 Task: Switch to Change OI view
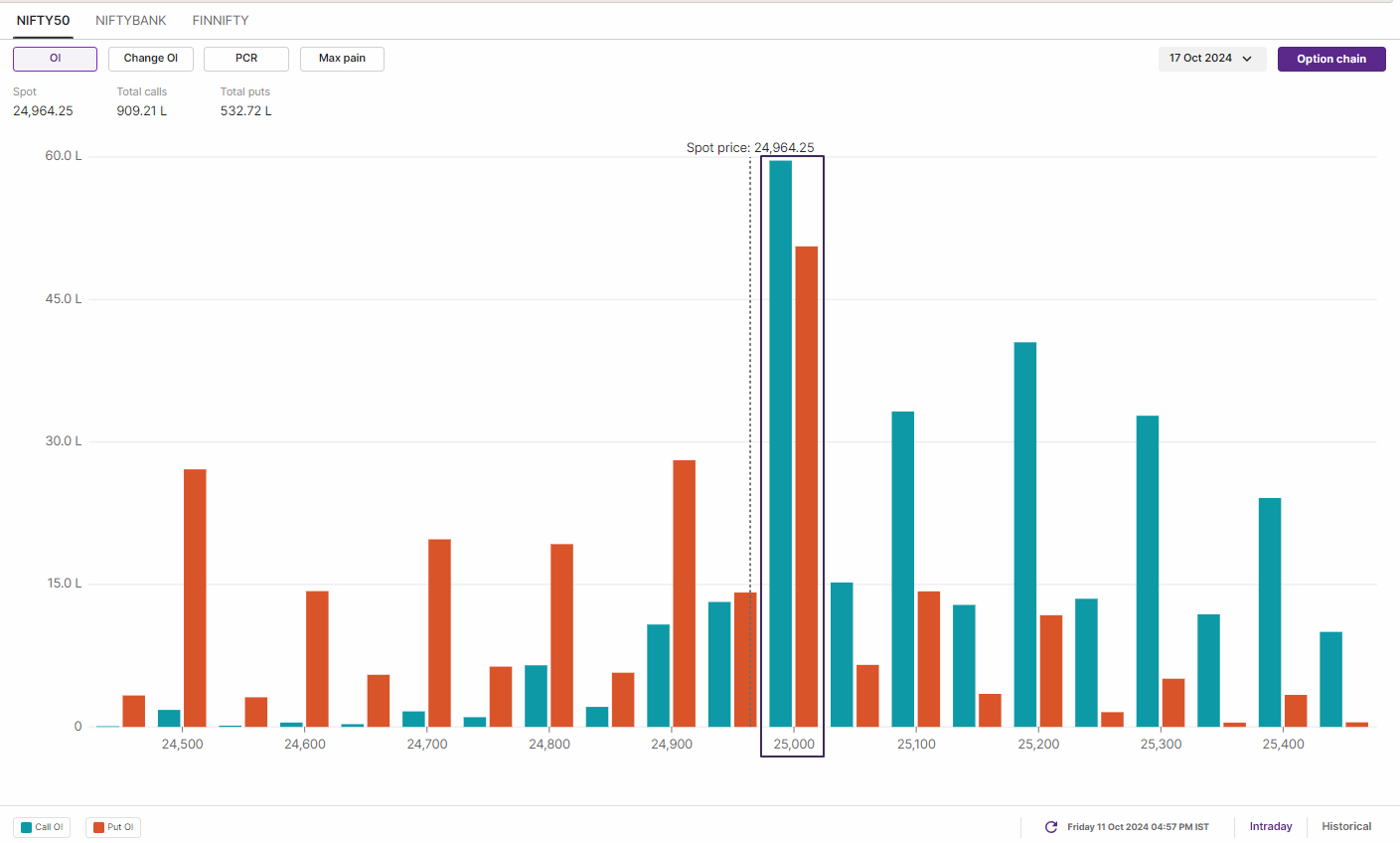(x=151, y=59)
